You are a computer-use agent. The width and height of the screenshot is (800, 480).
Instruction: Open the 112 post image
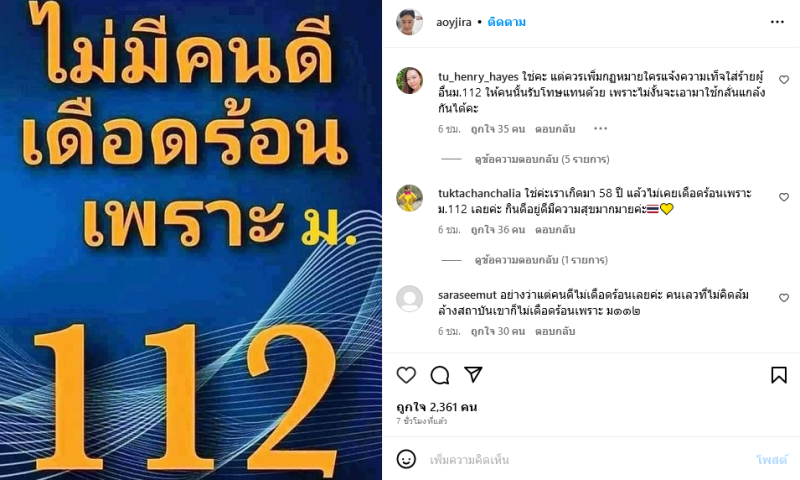pyautogui.click(x=191, y=240)
